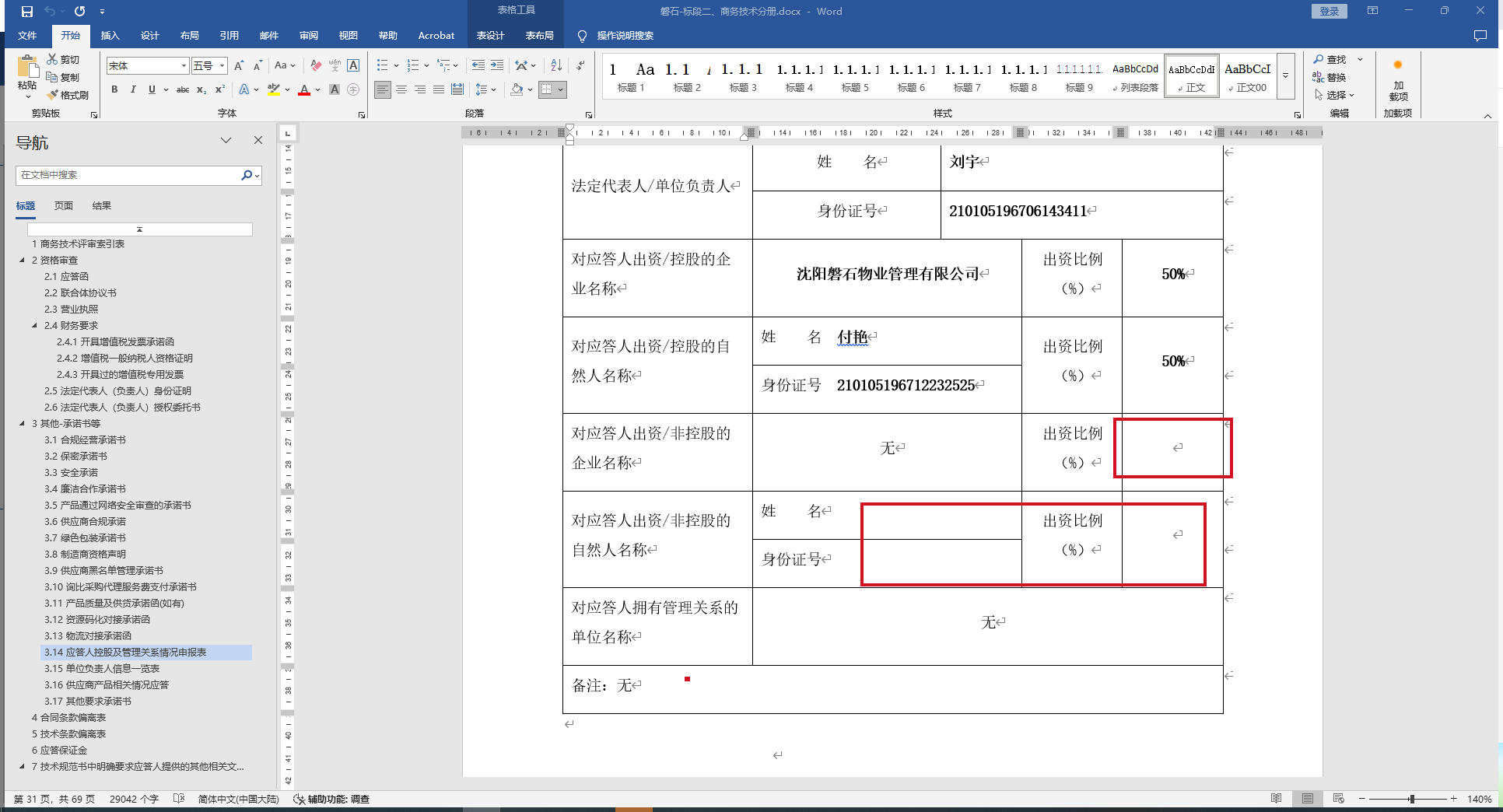
Task: Adjust the zoom slider handle
Action: click(1411, 799)
